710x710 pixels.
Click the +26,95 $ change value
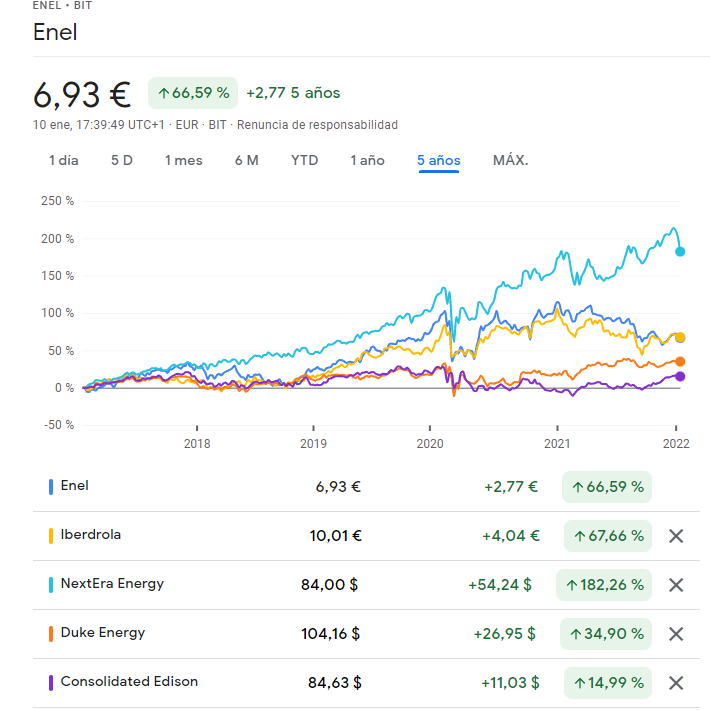pyautogui.click(x=504, y=634)
